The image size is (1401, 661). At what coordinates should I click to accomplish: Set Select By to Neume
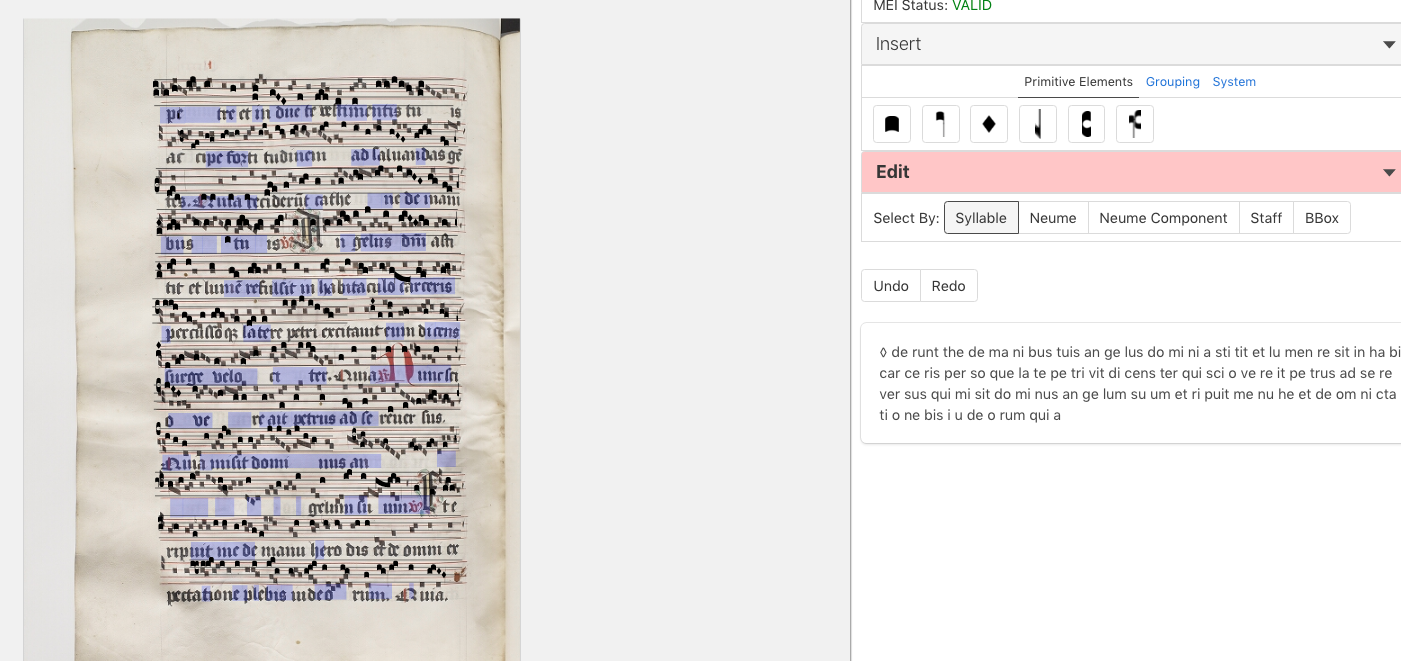tap(1053, 218)
